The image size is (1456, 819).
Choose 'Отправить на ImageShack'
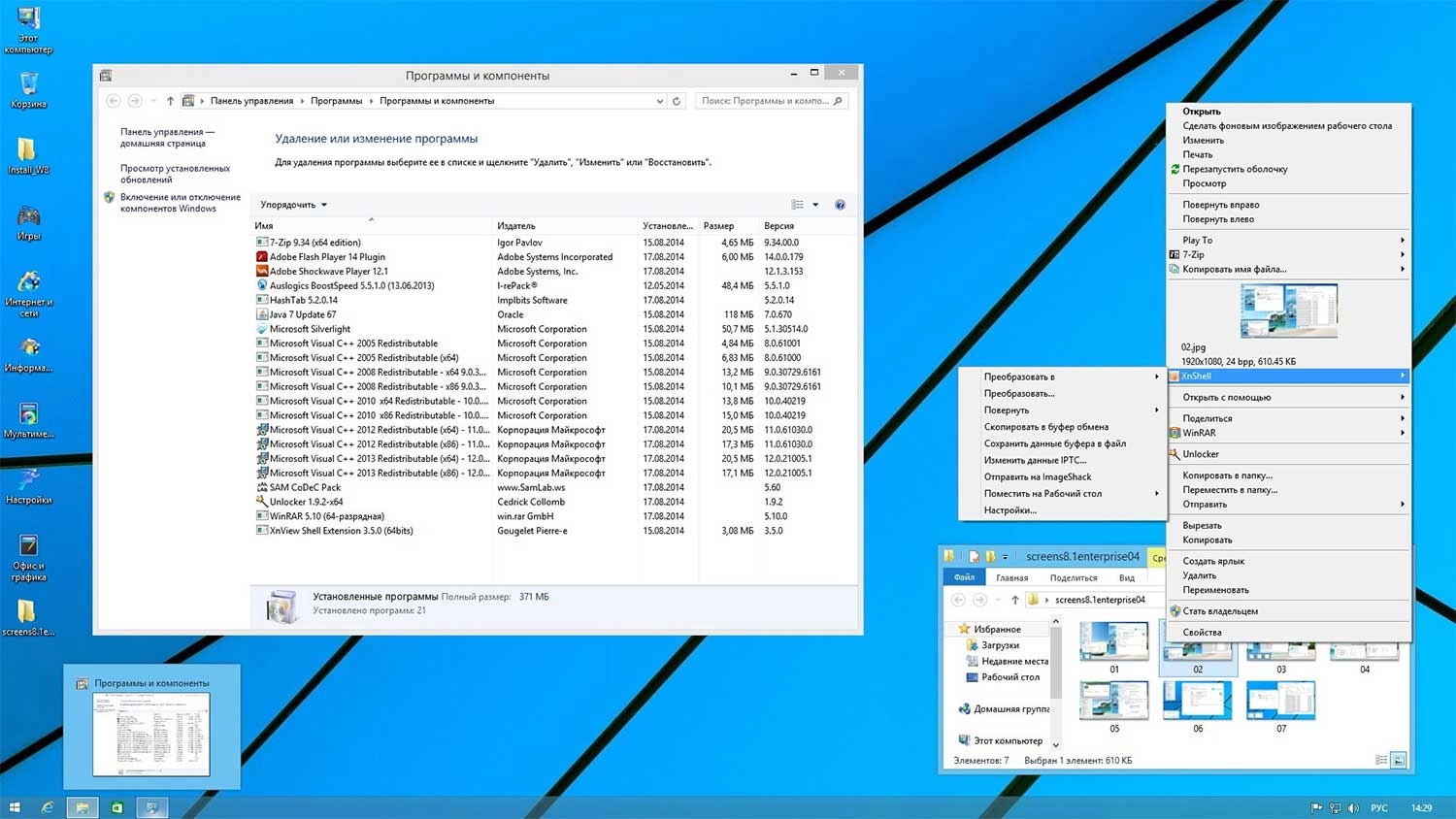(x=1062, y=476)
